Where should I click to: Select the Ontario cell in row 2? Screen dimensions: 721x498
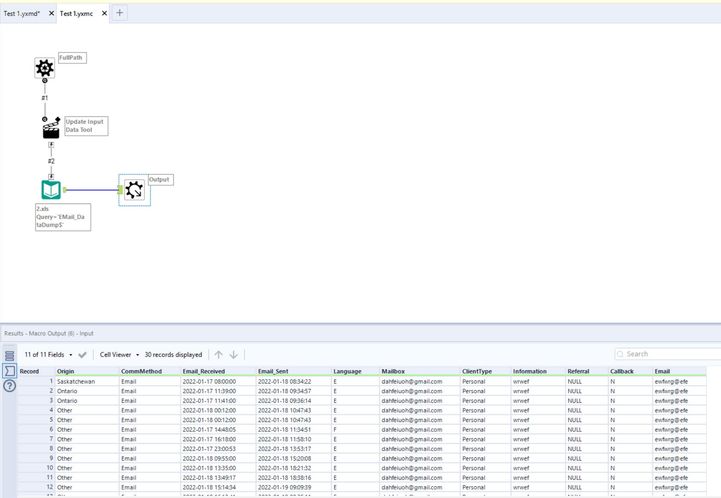point(87,391)
